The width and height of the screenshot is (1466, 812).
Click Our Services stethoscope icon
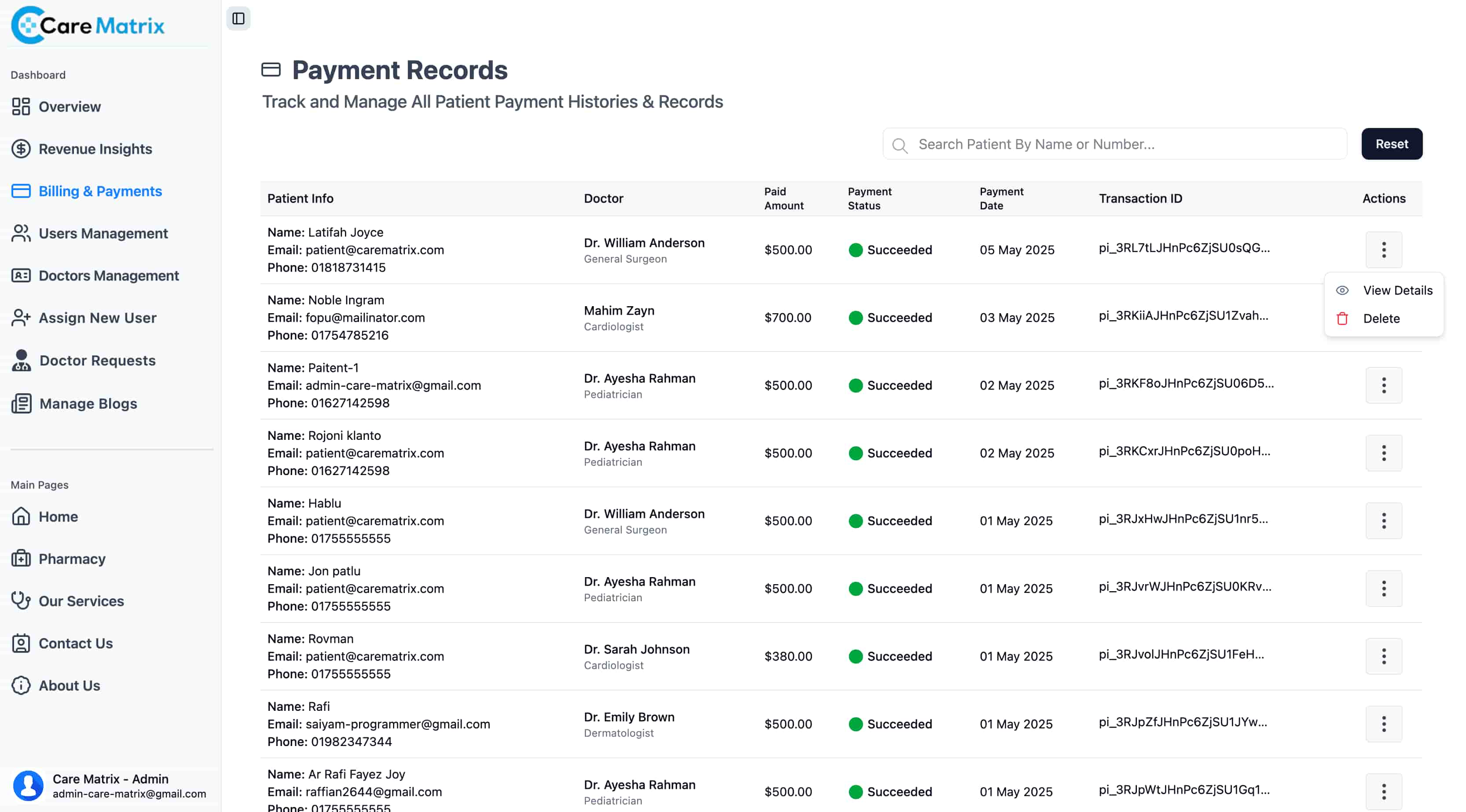click(x=21, y=600)
